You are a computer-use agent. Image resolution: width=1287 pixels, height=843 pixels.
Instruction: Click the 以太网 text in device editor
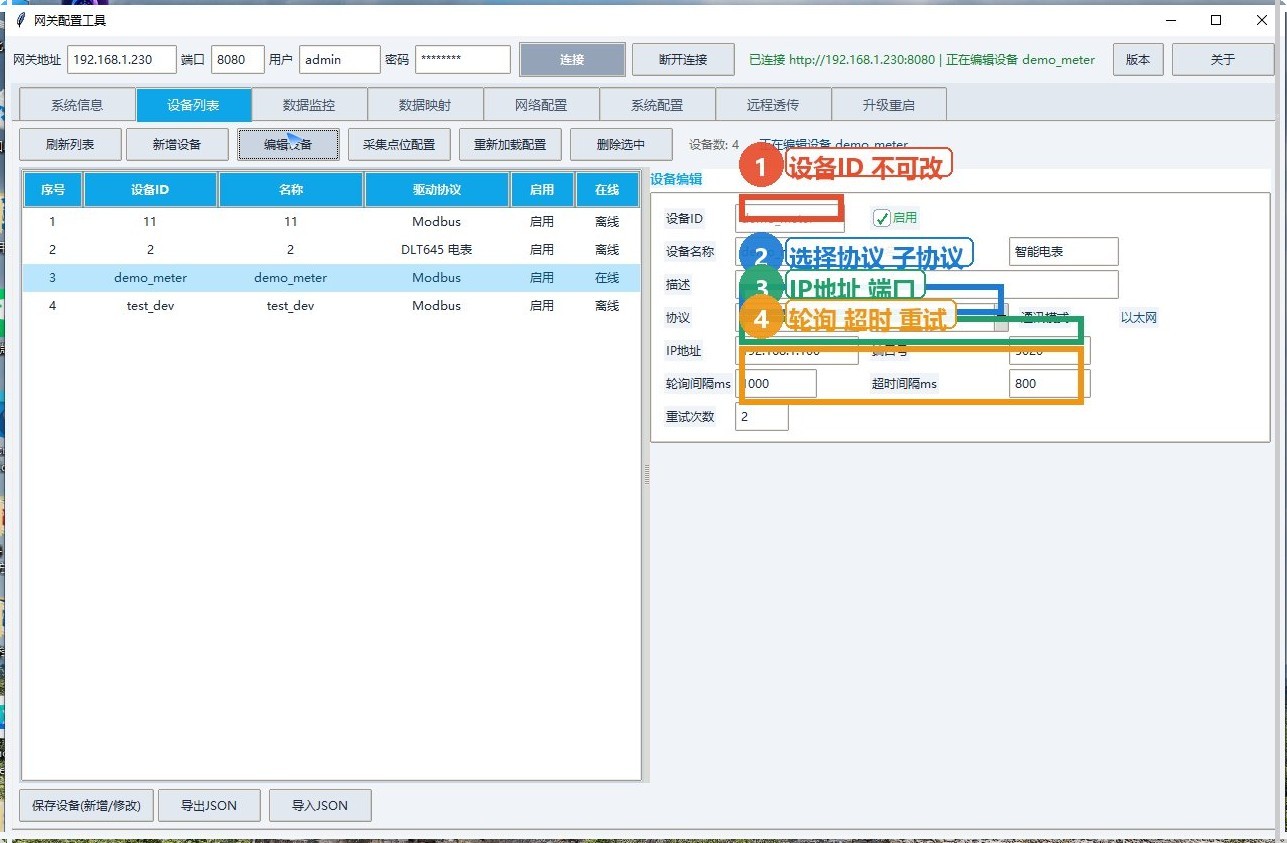coord(1139,318)
